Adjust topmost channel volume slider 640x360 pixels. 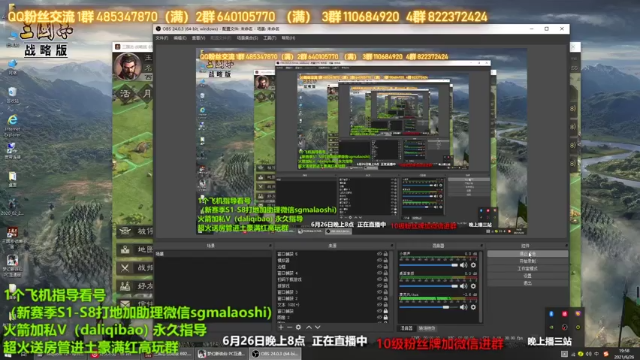(429, 265)
